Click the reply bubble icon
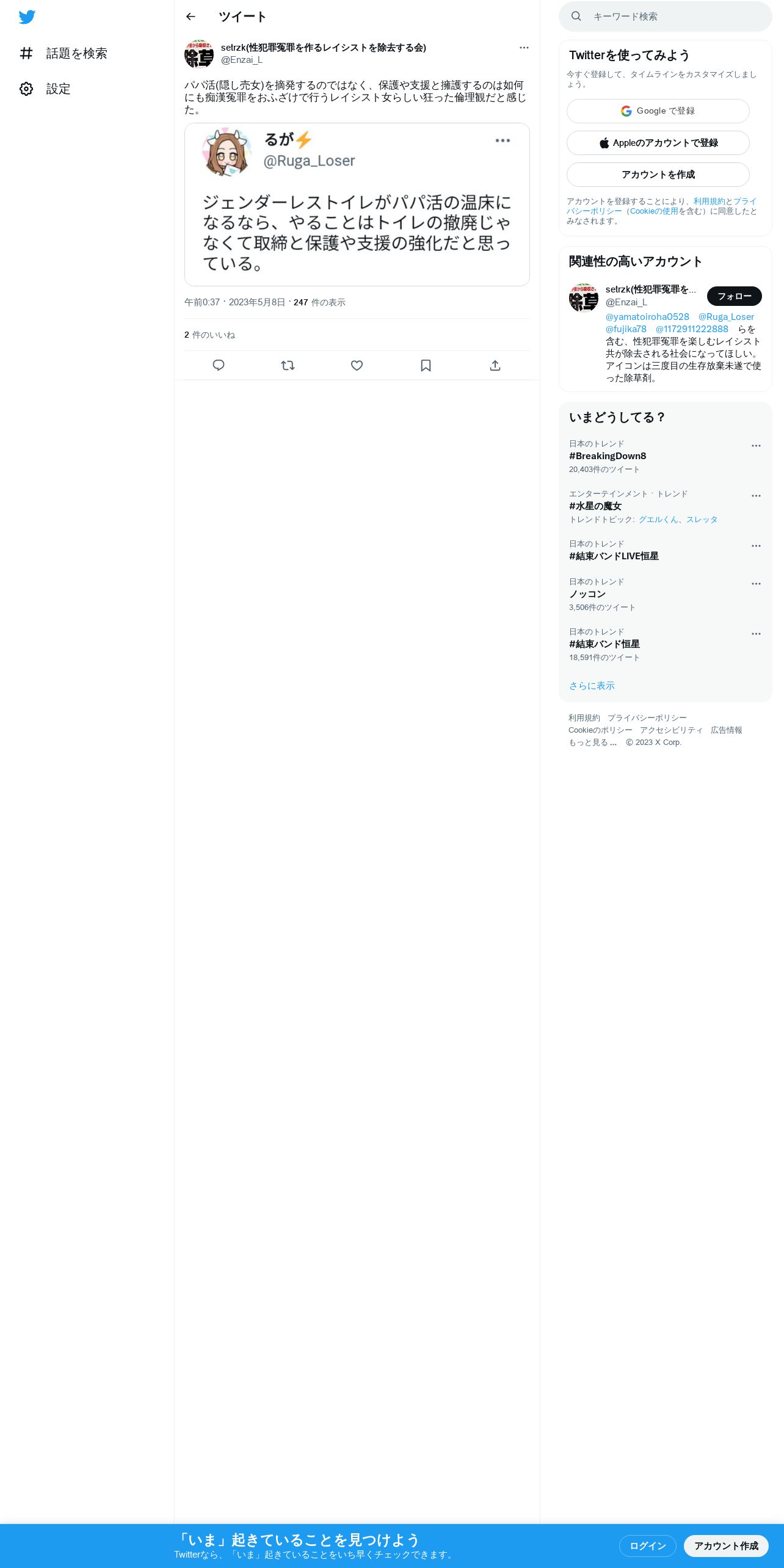Screen dimensions: 784x1568 pos(219,365)
